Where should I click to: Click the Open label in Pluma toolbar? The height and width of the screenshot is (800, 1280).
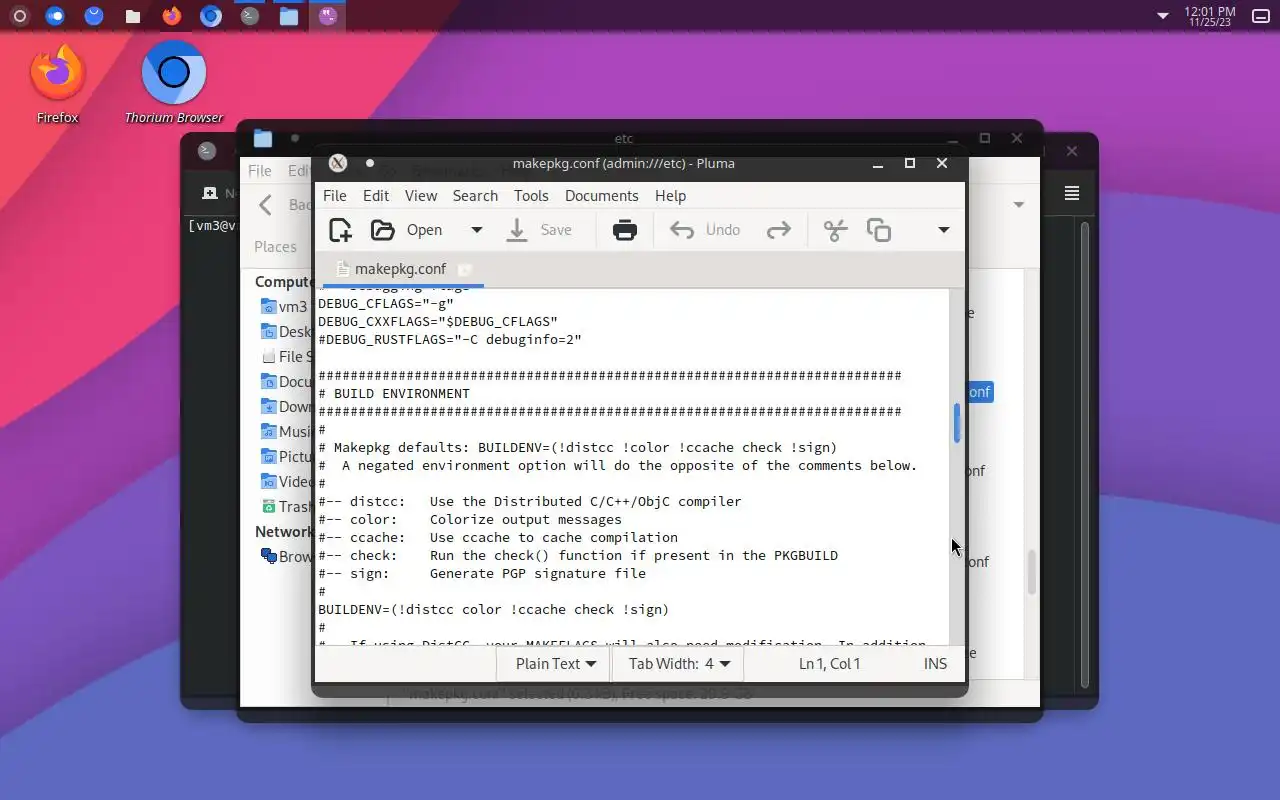click(x=424, y=230)
